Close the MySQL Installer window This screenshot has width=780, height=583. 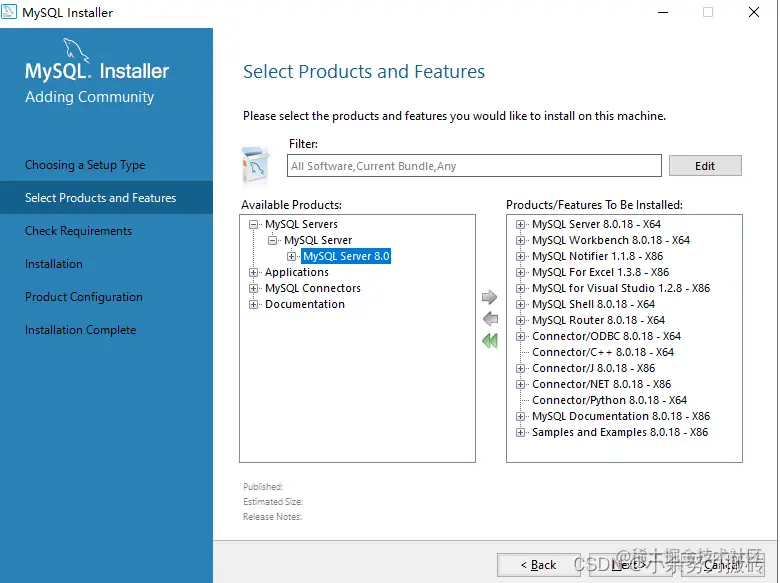(x=754, y=12)
